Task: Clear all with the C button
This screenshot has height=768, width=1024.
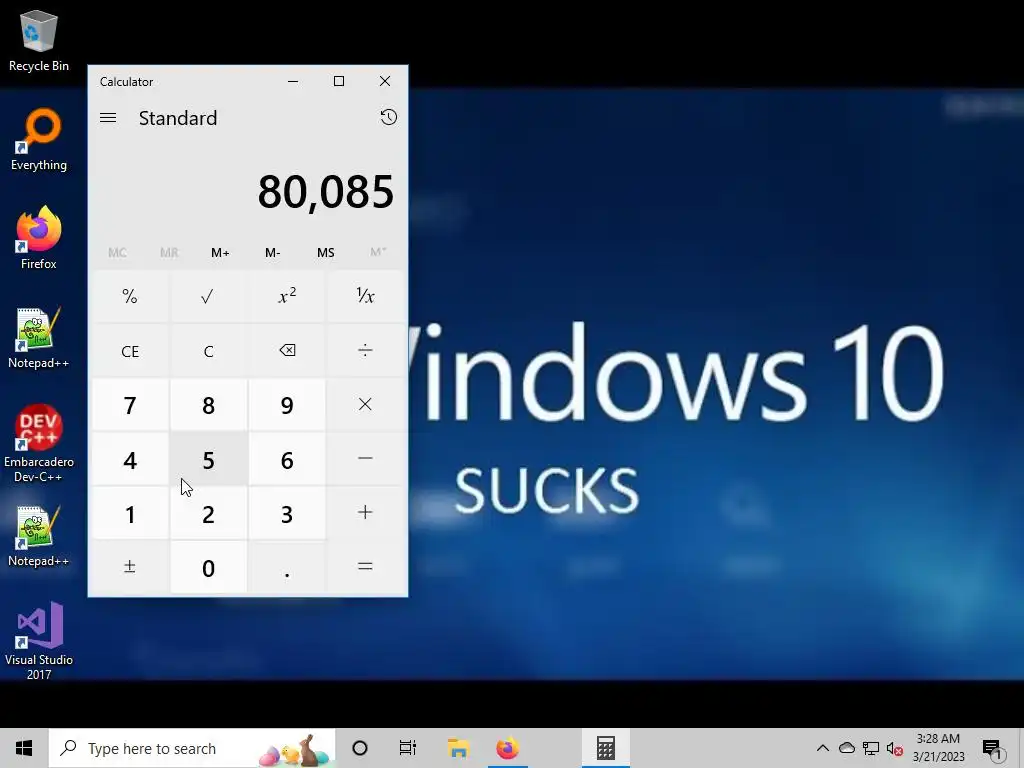Action: pos(208,351)
